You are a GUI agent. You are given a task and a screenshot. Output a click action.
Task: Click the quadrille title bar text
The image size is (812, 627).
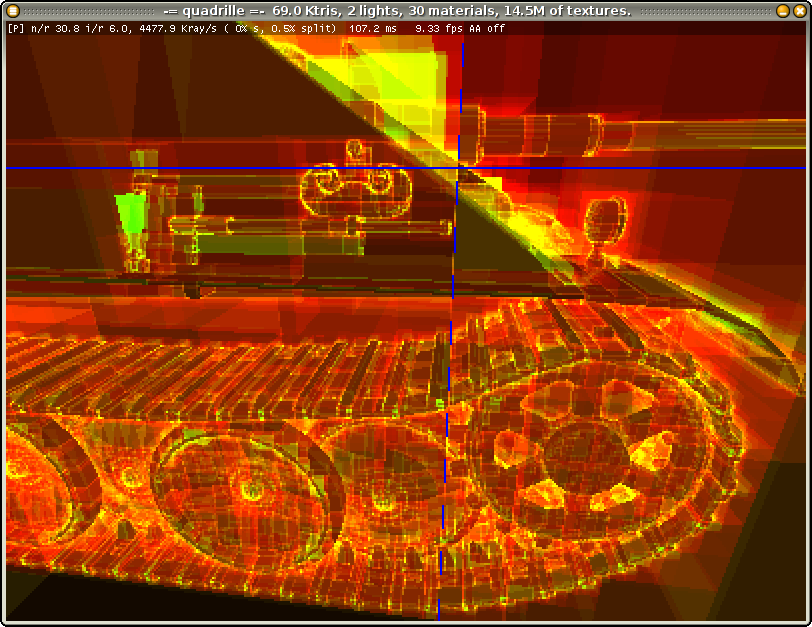tap(397, 10)
